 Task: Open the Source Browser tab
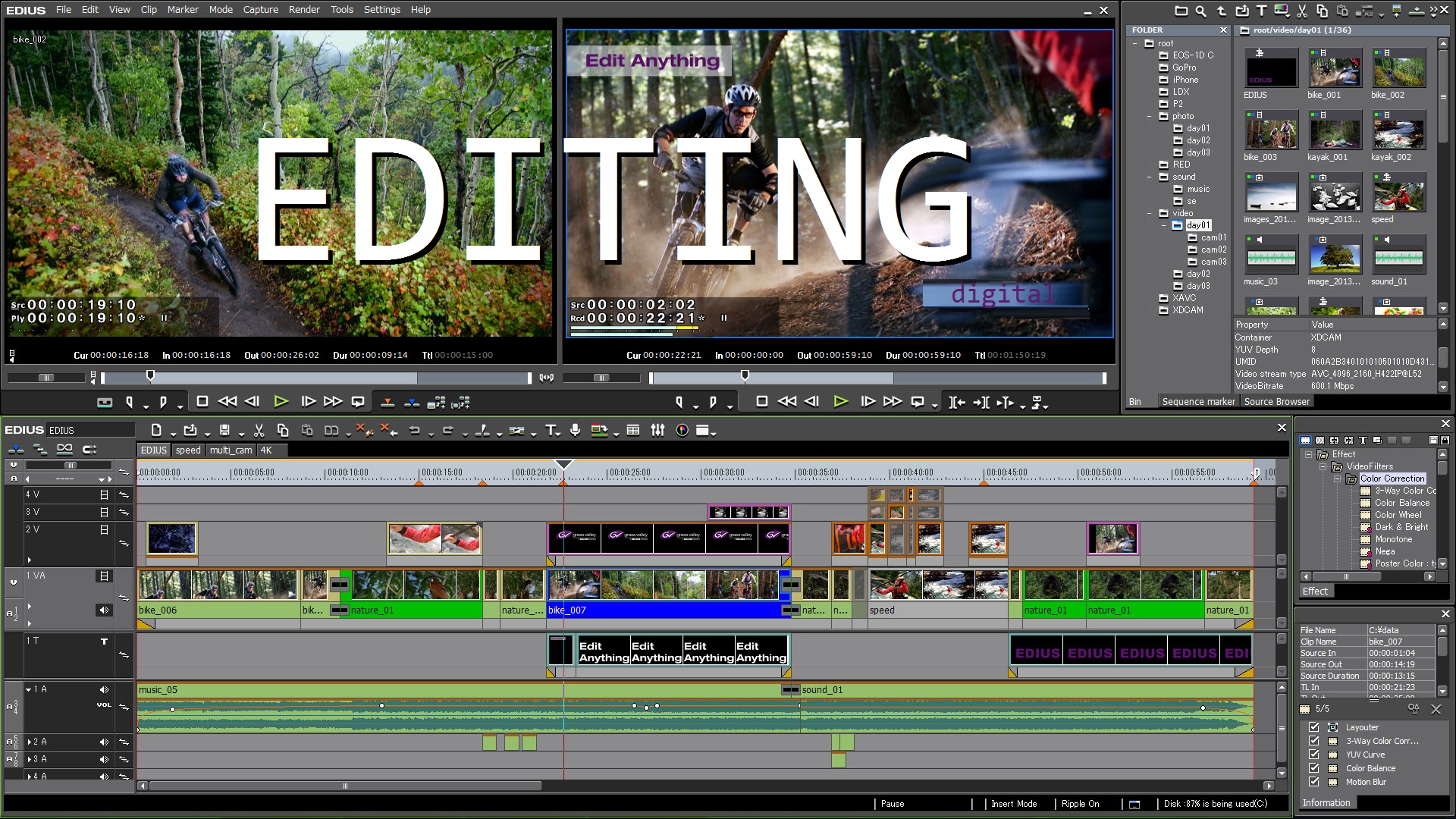coord(1276,402)
